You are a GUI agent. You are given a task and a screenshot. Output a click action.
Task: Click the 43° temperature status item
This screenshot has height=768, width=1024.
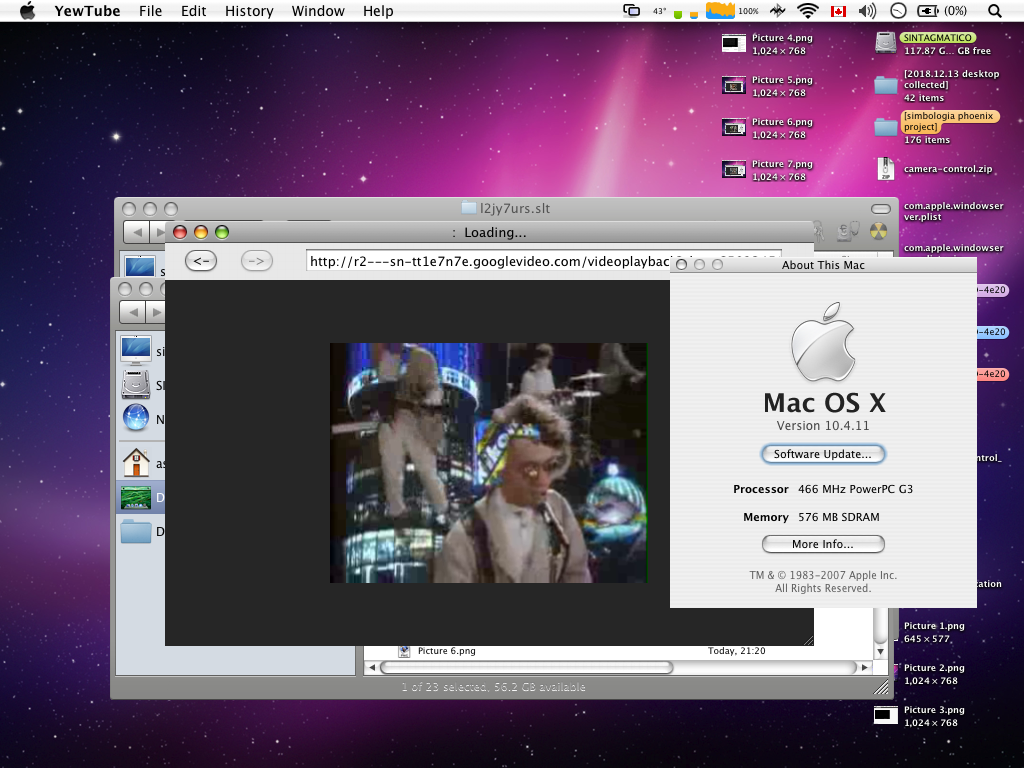click(x=660, y=11)
